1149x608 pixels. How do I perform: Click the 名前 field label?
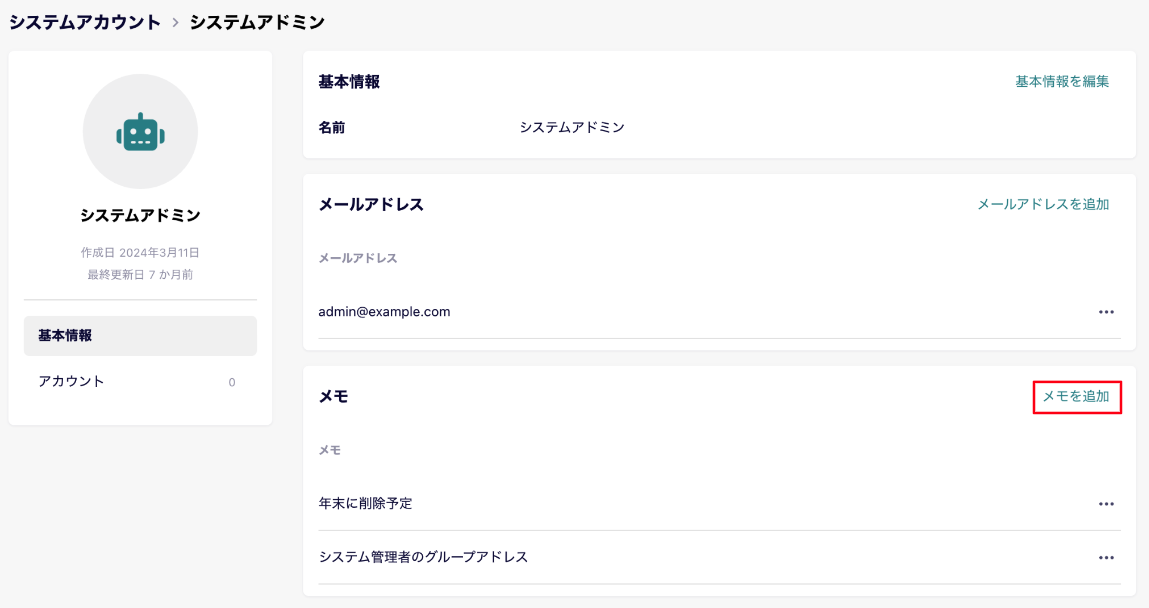coord(331,127)
